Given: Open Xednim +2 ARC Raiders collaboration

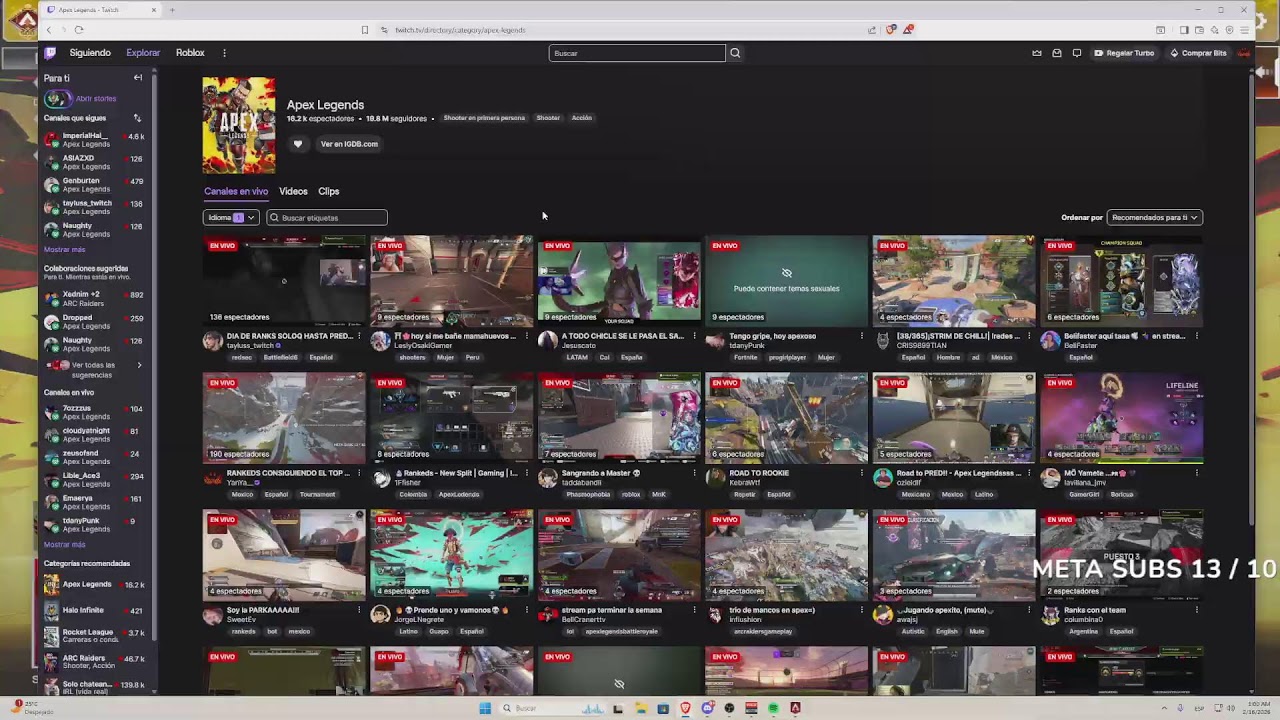Looking at the screenshot, I should click(94, 299).
